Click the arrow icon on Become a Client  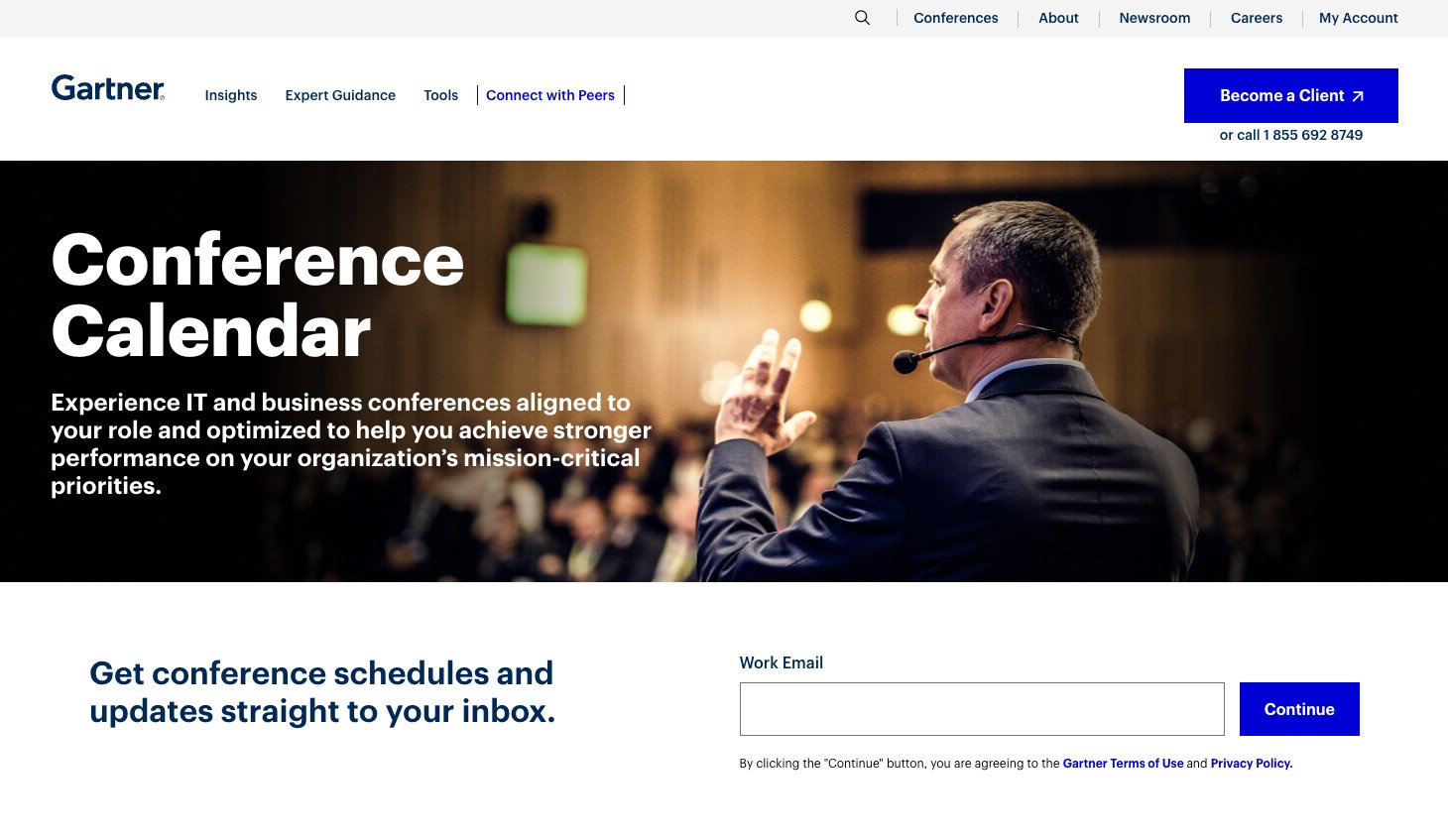(1358, 96)
